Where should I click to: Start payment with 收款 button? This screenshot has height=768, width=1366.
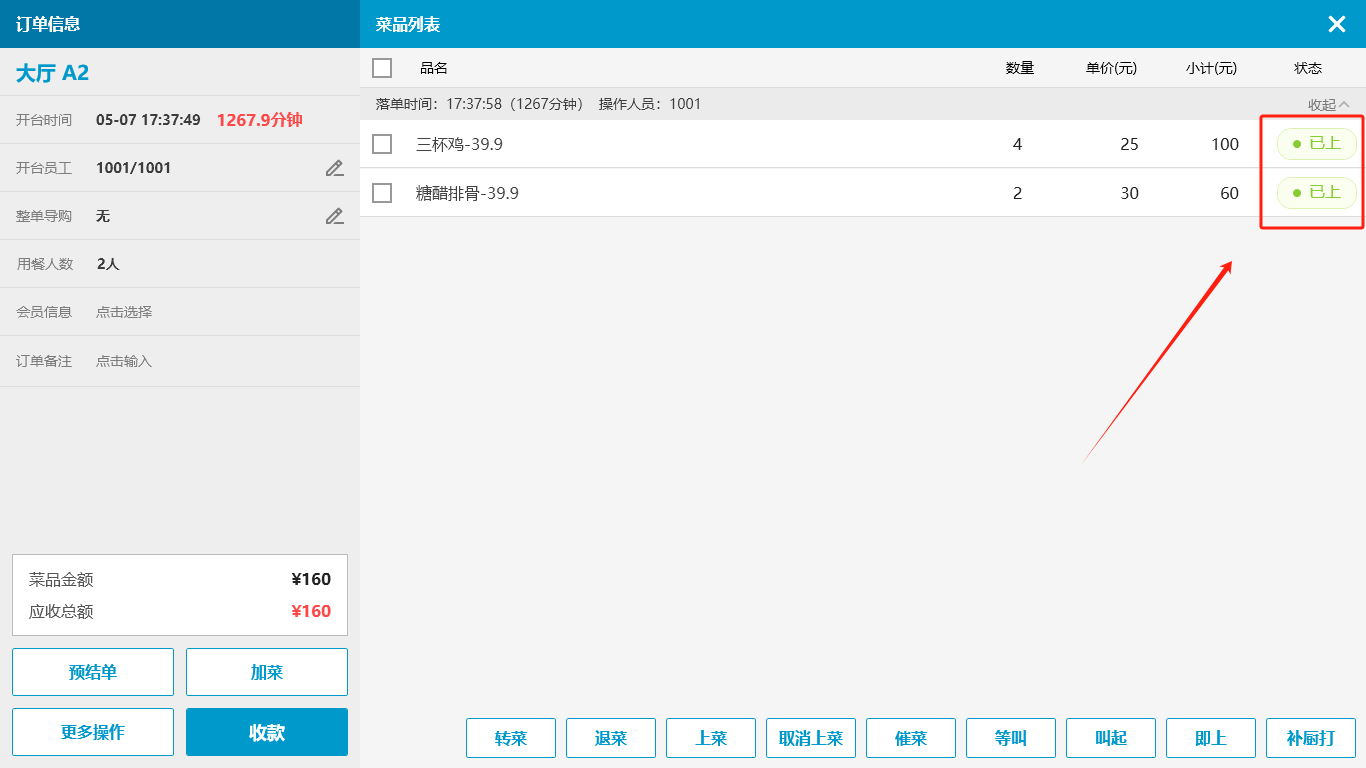click(267, 732)
